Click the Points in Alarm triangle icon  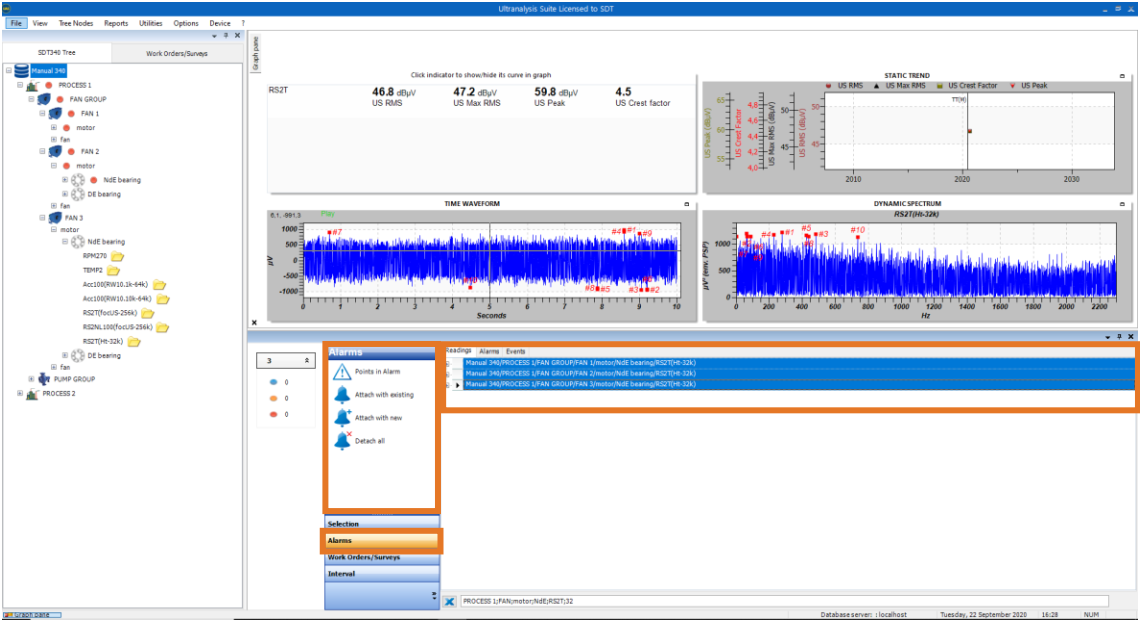click(x=342, y=372)
